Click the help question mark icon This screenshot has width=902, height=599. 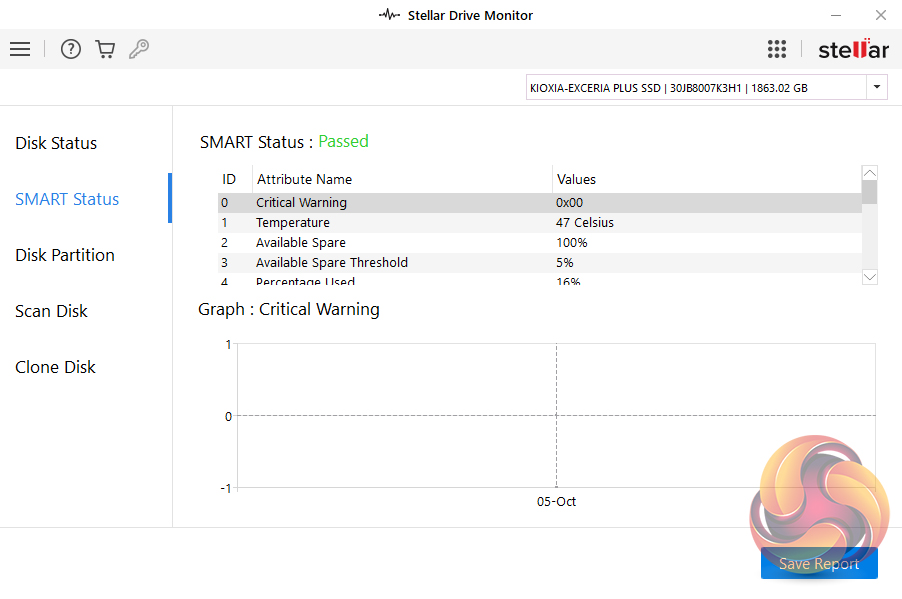tap(70, 49)
